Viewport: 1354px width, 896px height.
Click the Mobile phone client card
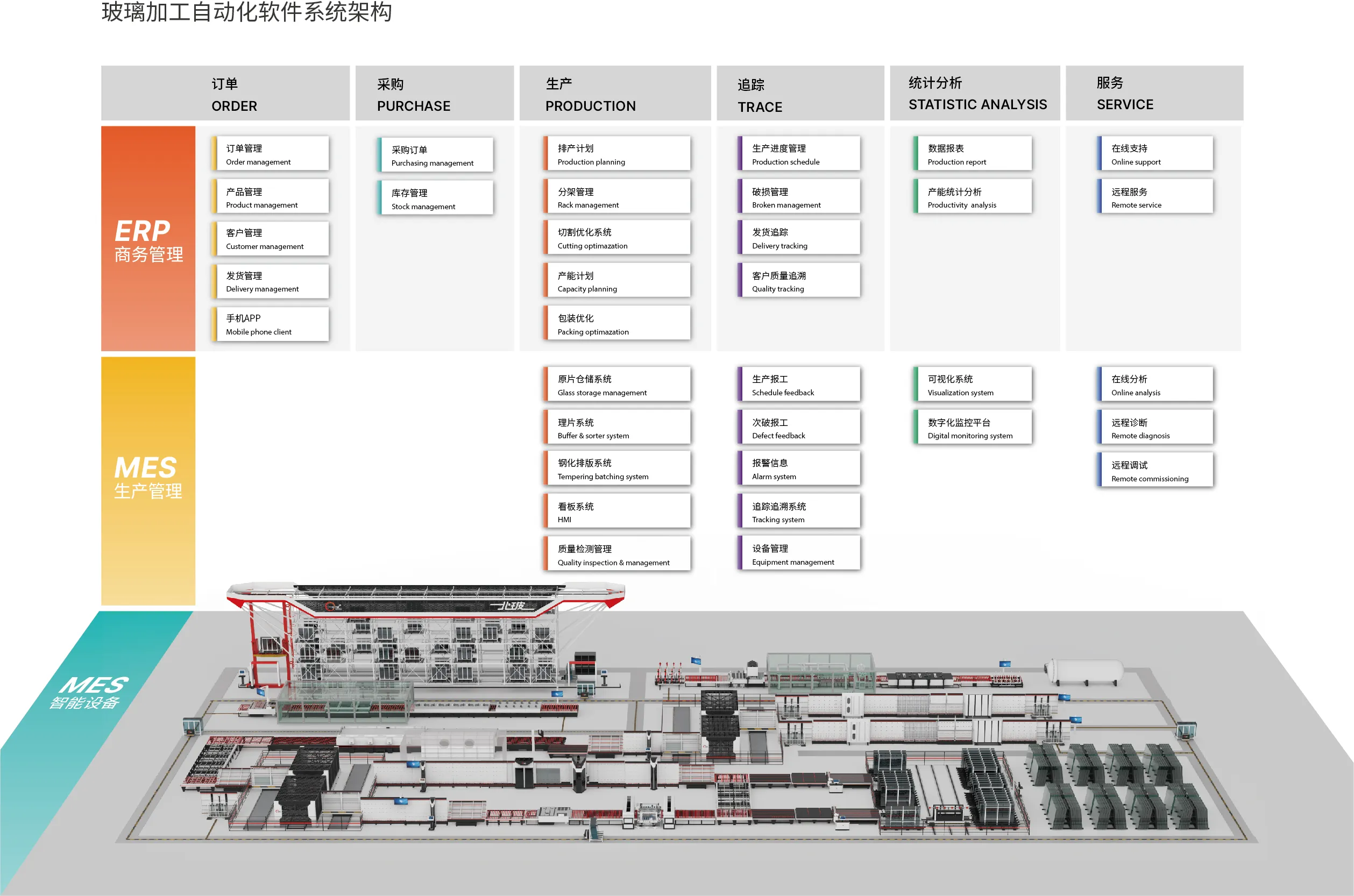[270, 324]
